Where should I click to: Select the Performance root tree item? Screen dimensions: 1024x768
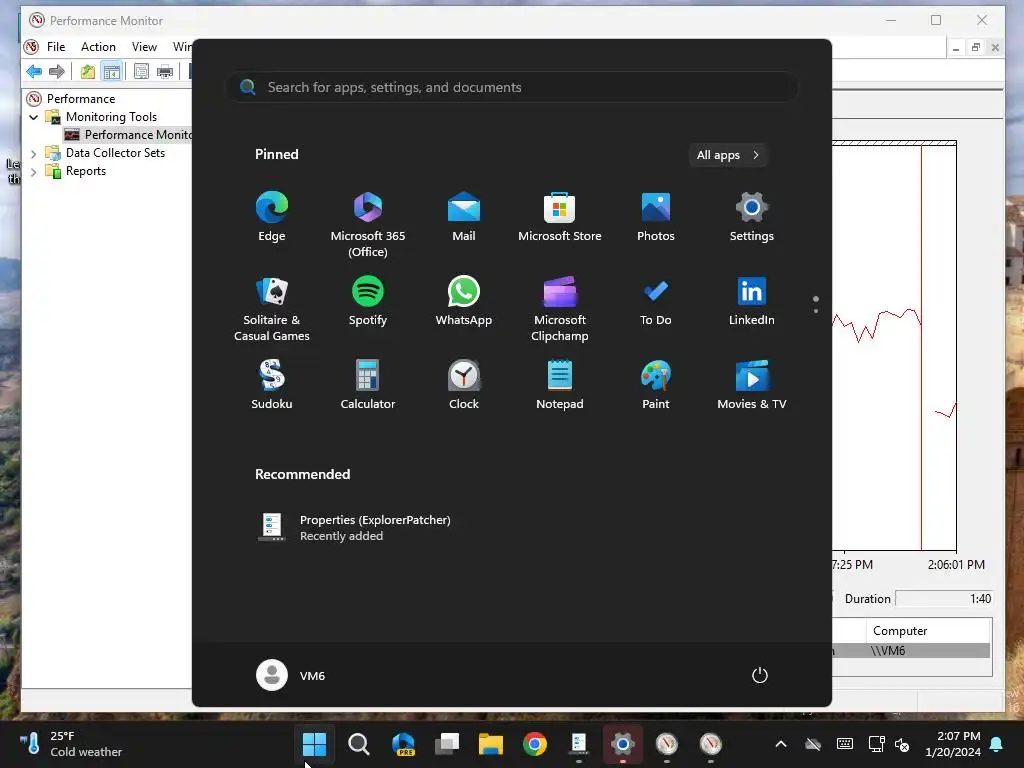[x=81, y=99]
